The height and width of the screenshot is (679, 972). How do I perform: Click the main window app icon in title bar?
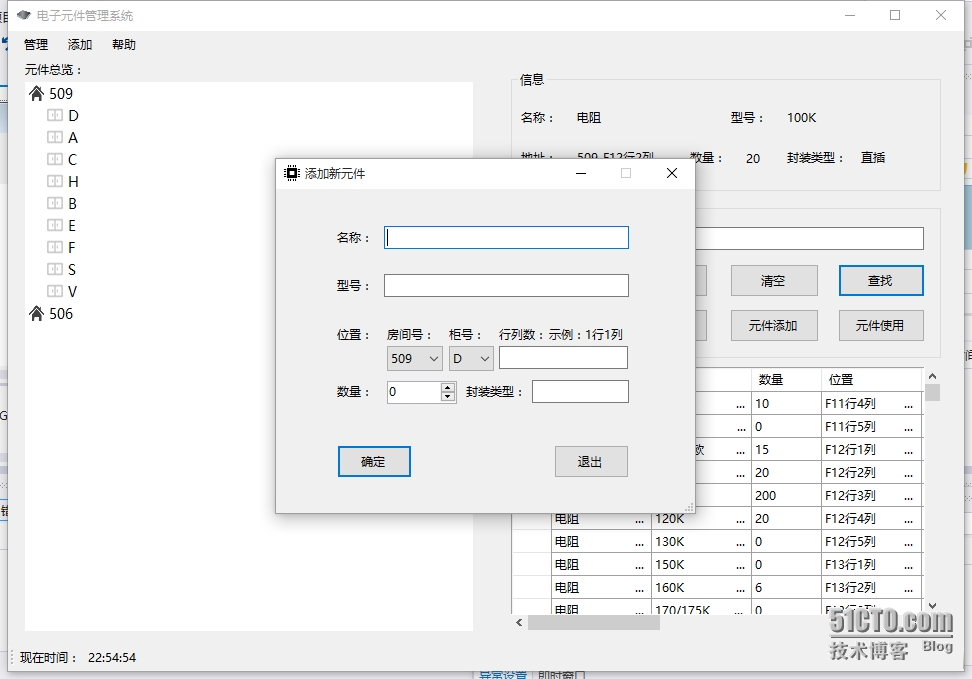24,15
